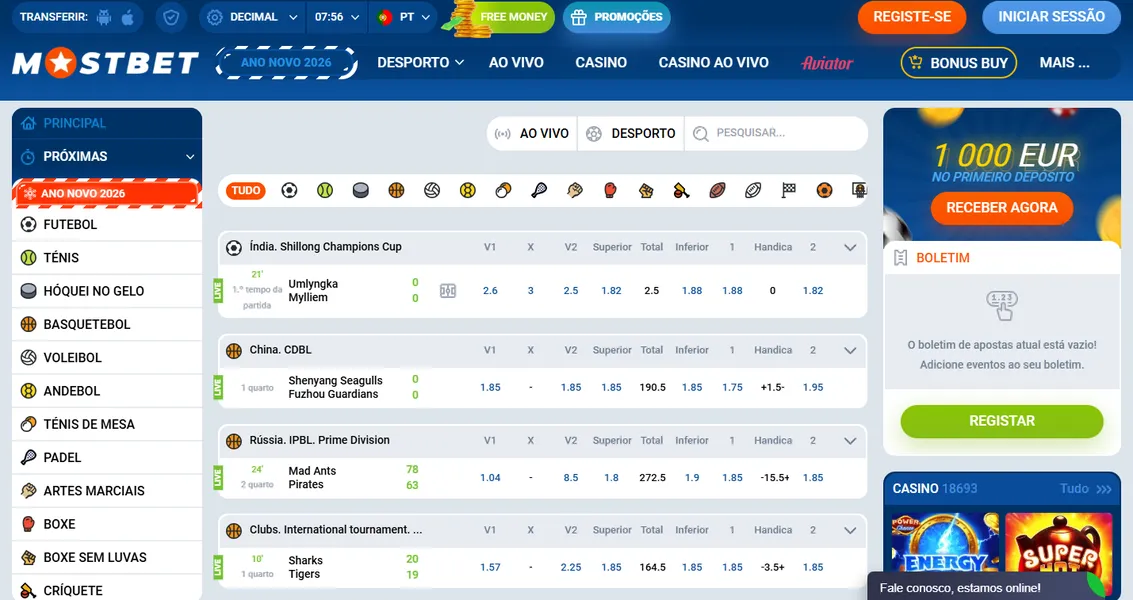
Task: Open the AO VIVO live filter toggle
Action: (x=531, y=133)
